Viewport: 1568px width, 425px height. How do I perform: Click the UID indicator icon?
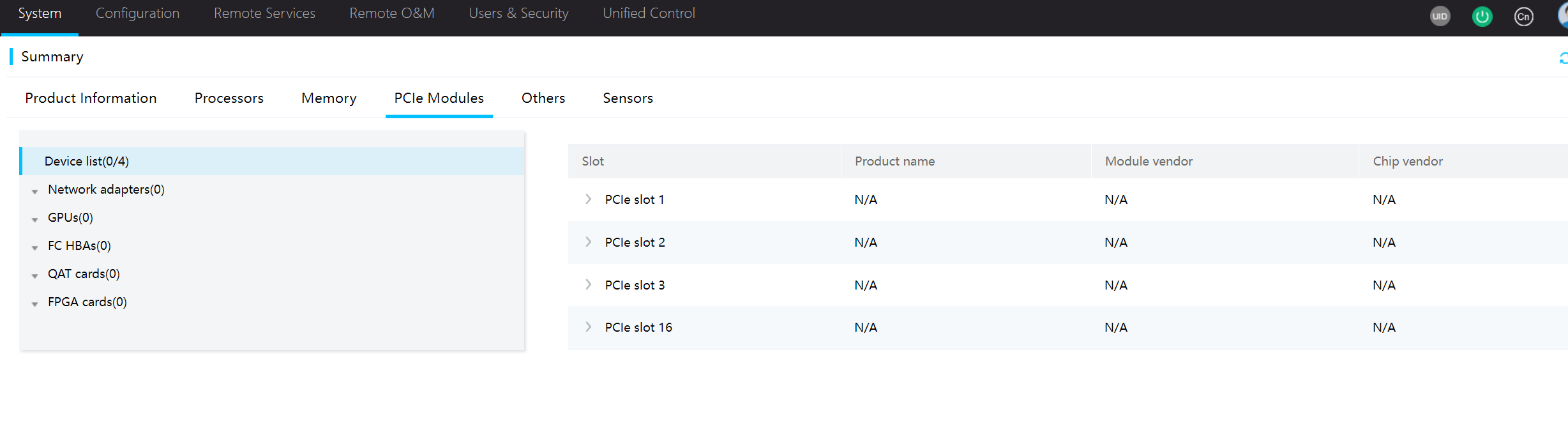(x=1440, y=17)
